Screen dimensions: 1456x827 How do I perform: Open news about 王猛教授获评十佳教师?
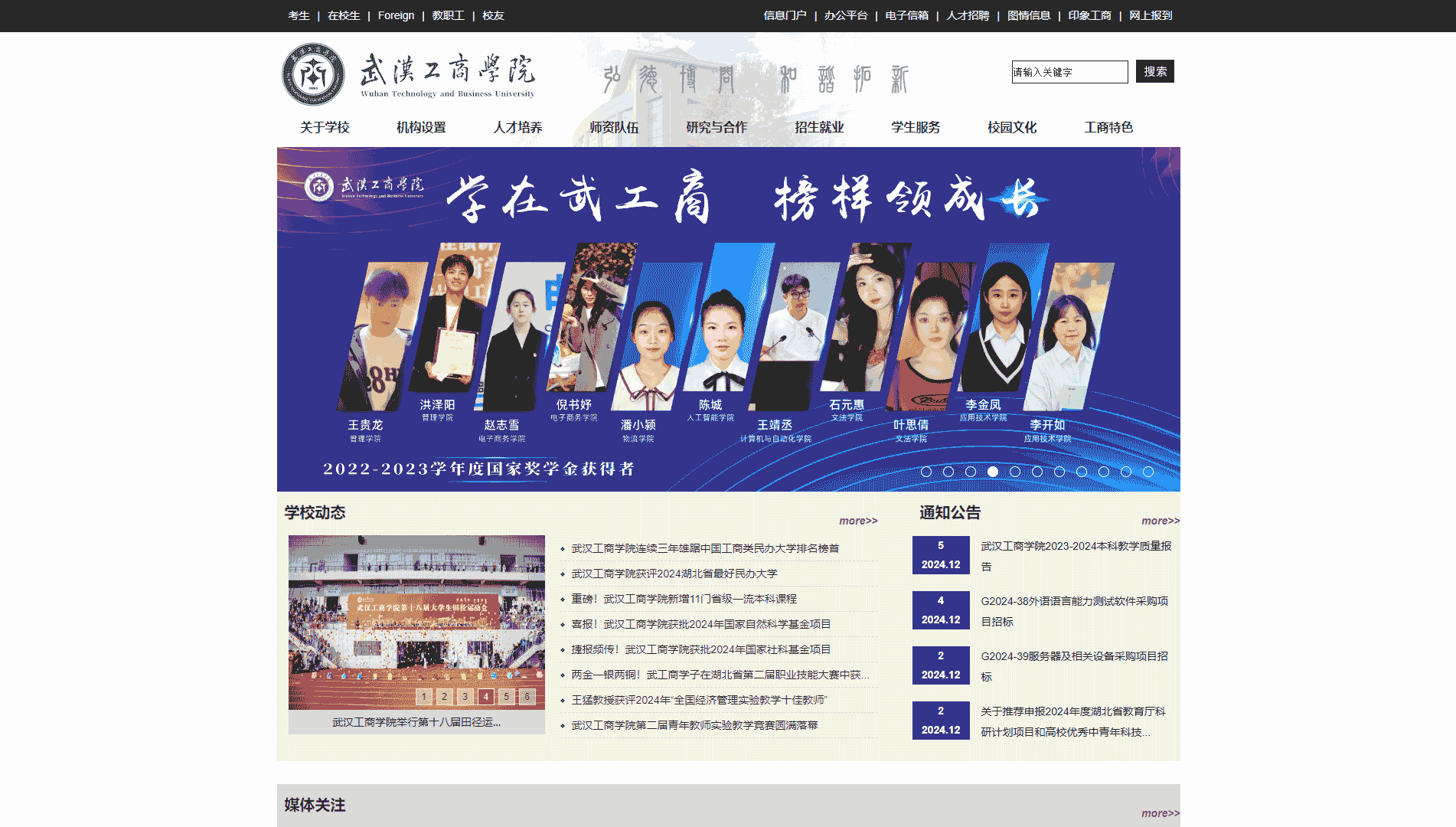pos(700,700)
